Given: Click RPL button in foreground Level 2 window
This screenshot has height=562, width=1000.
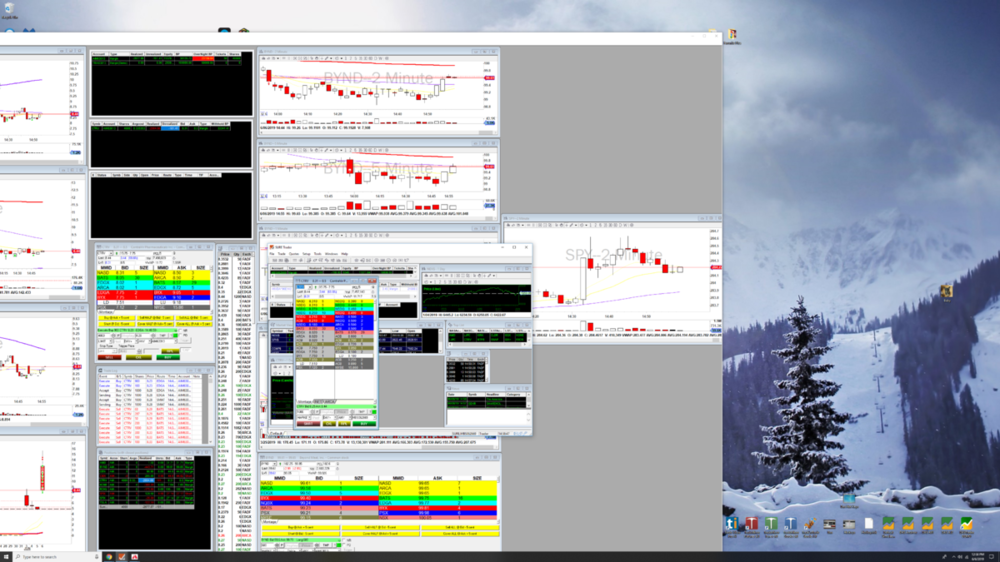Looking at the screenshot, I should click(343, 423).
